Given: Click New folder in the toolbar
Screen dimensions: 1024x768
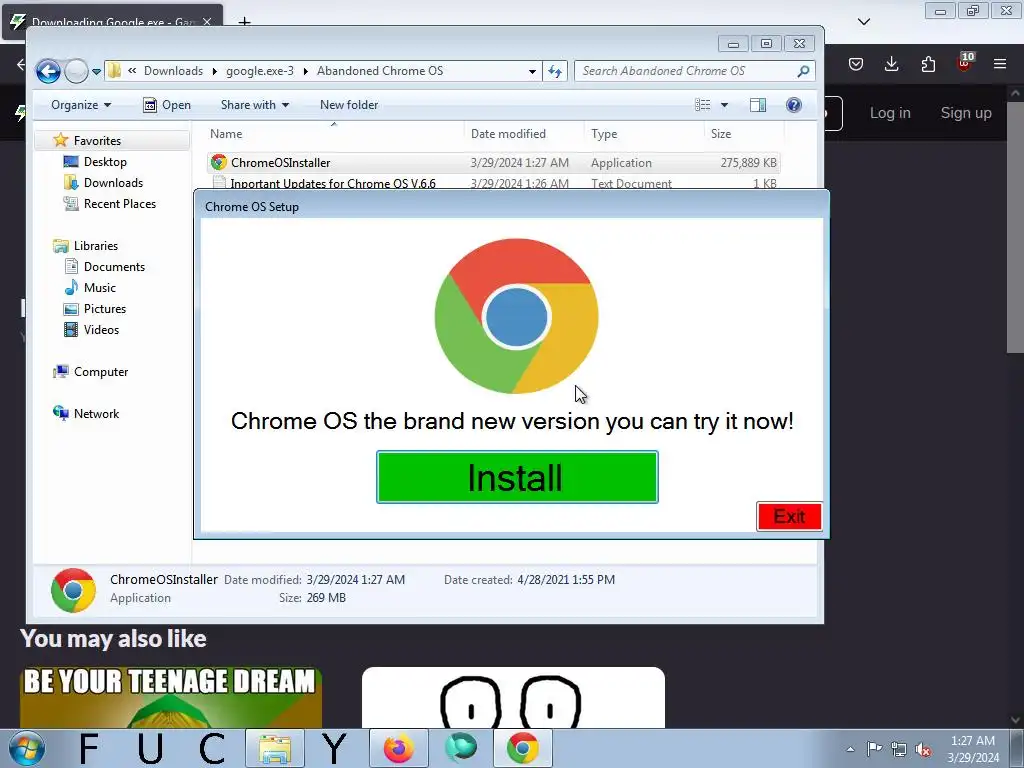Looking at the screenshot, I should coord(349,104).
